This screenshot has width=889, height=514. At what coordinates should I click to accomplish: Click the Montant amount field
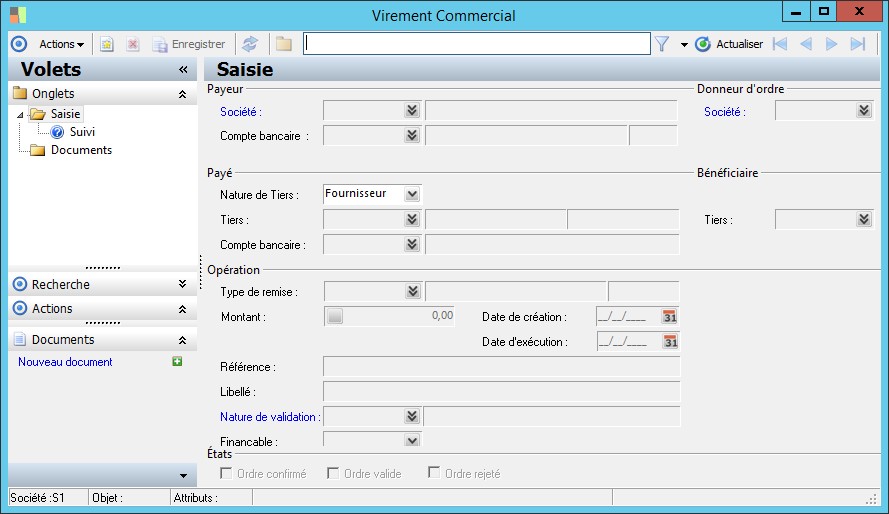tap(390, 316)
